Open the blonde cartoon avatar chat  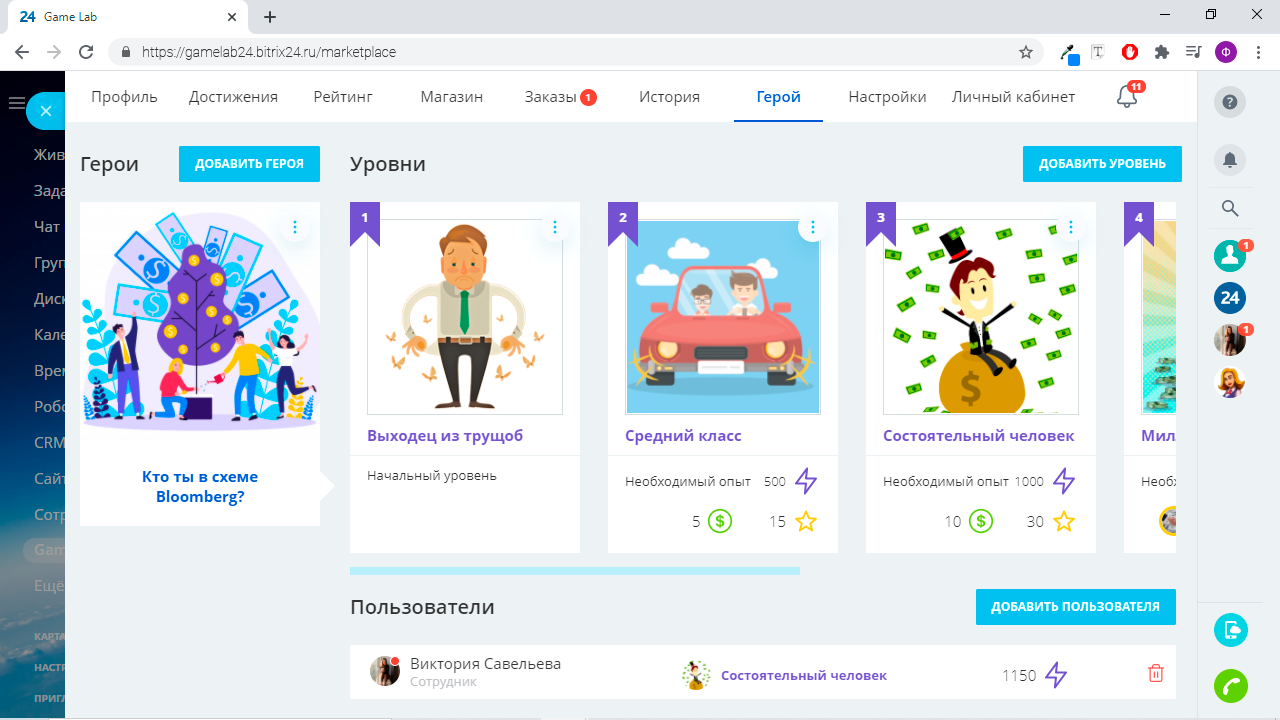click(1230, 382)
